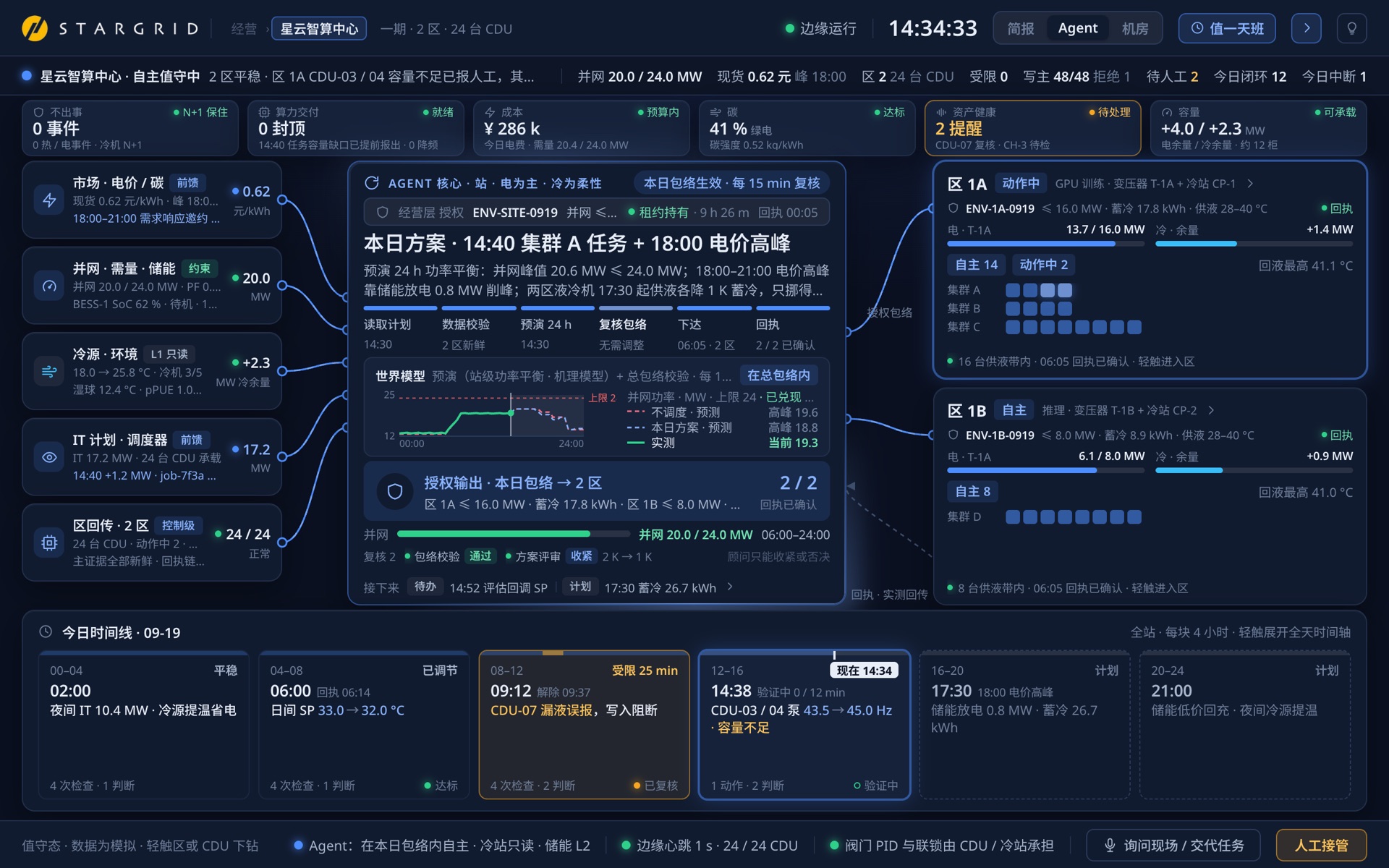Screen dimensions: 1389x868
Task: Open 星云智算中心 breadcrumb
Action: 319,29
